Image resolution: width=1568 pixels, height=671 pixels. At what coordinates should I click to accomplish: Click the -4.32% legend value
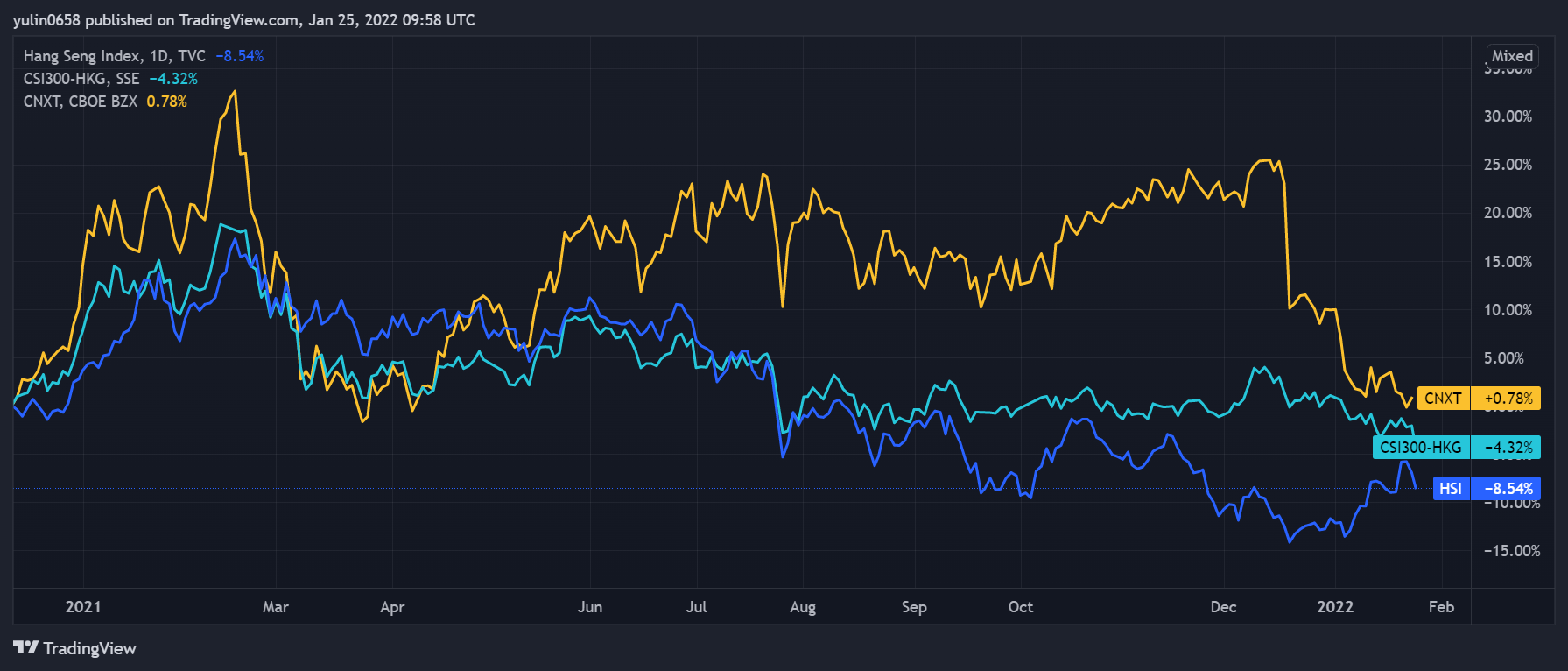tap(173, 79)
